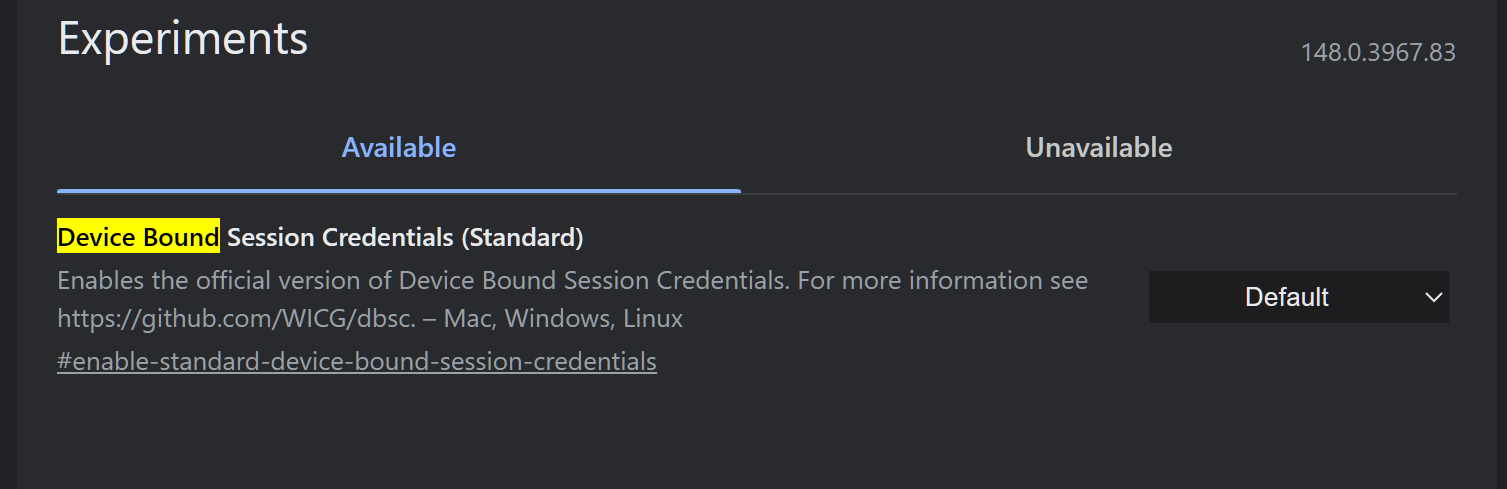Click the yellow highlighted Device Bound text
The height and width of the screenshot is (489, 1507).
point(138,237)
